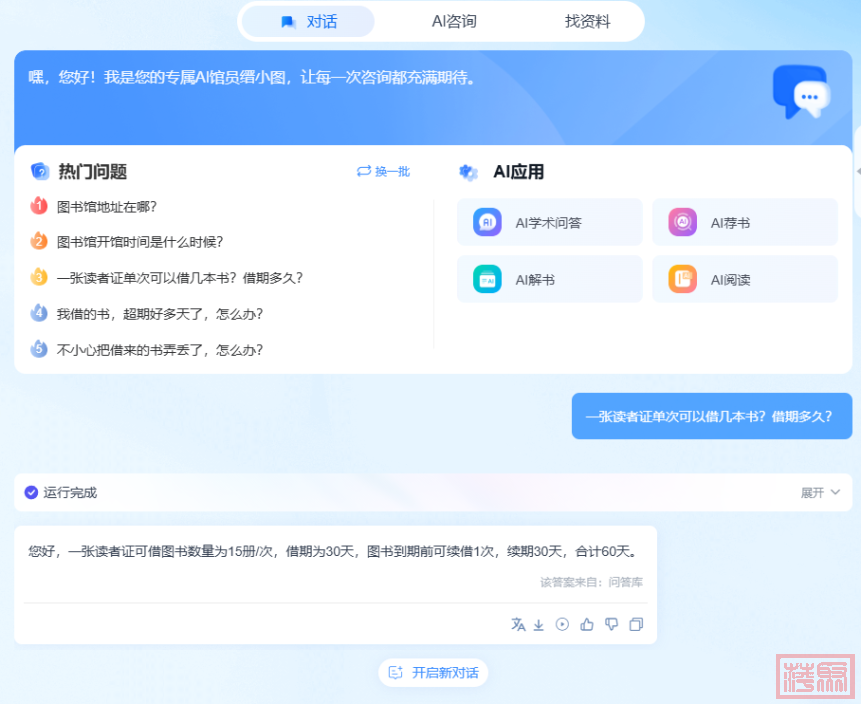This screenshot has width=861, height=704.
Task: Ask hot question 图书馆开馆时间是什么时候？
Action: (140, 242)
